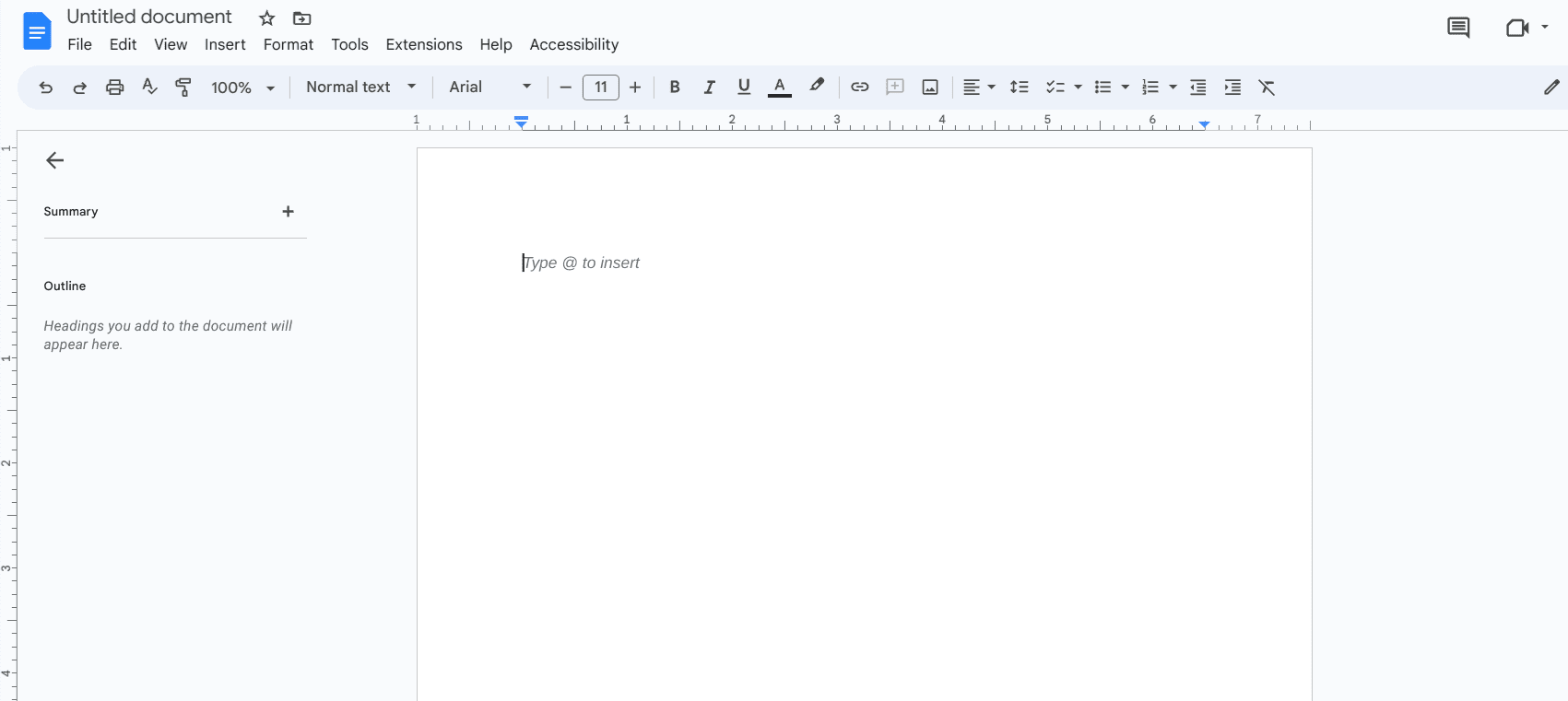Open the Format menu

pos(289,44)
